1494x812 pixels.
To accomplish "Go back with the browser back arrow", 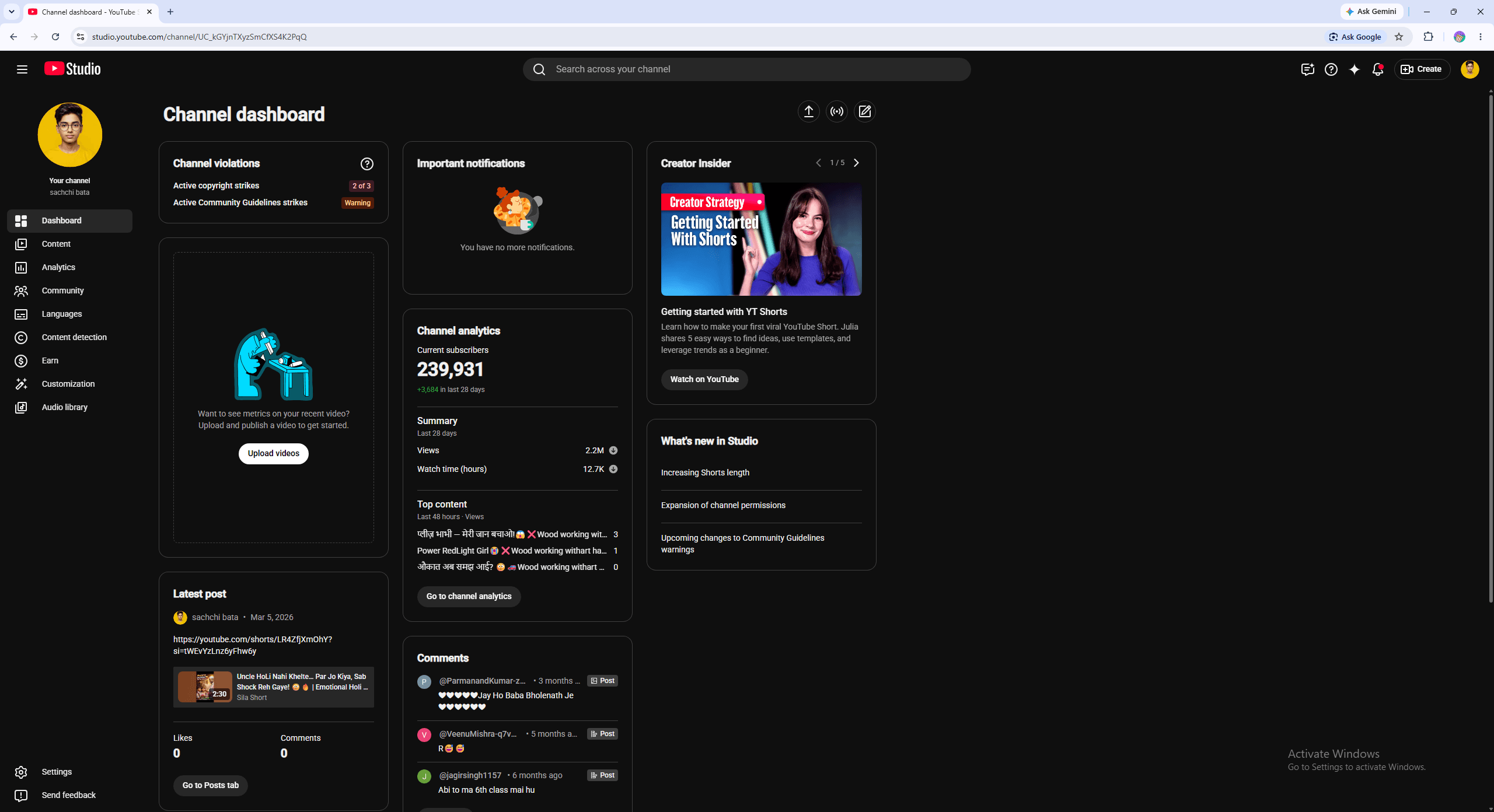I will point(13,37).
